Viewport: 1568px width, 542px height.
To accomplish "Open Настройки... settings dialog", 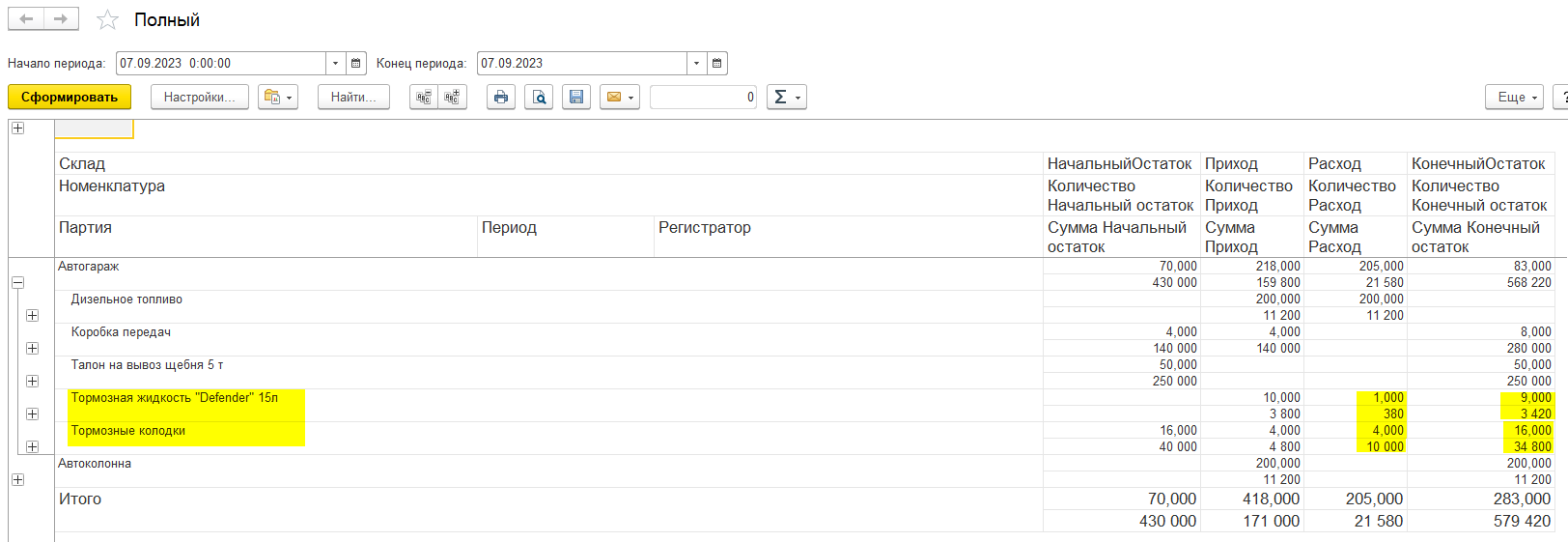I will click(199, 98).
